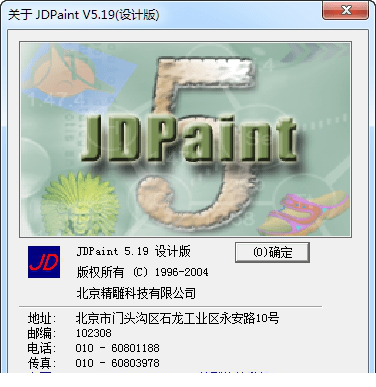This screenshot has height=387, width=376.
Task: Click the company name 北京精雕科技有限公司
Action: [x=136, y=293]
